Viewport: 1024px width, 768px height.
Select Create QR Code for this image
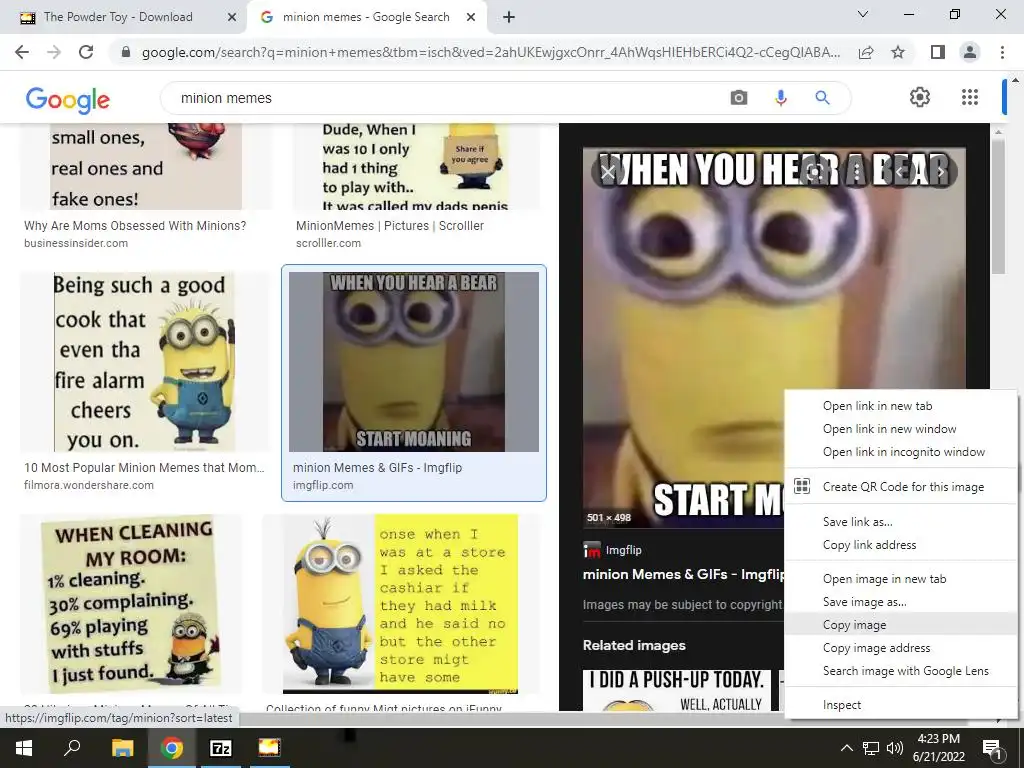coord(901,487)
